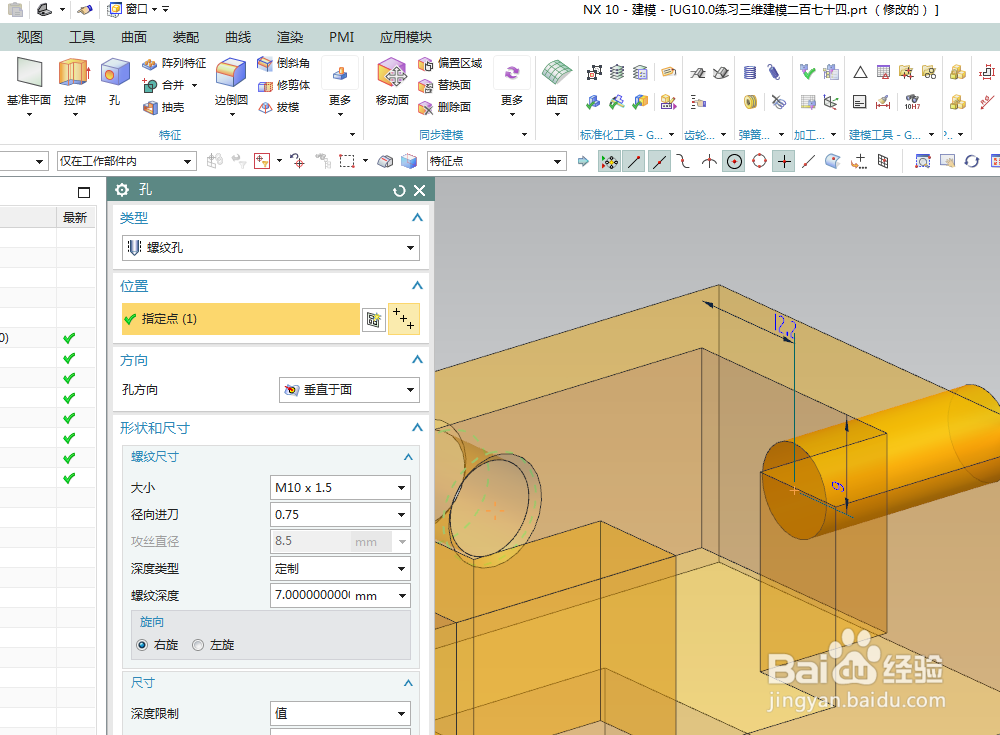
Task: Click the Hole (孔) feature icon
Action: (x=115, y=72)
